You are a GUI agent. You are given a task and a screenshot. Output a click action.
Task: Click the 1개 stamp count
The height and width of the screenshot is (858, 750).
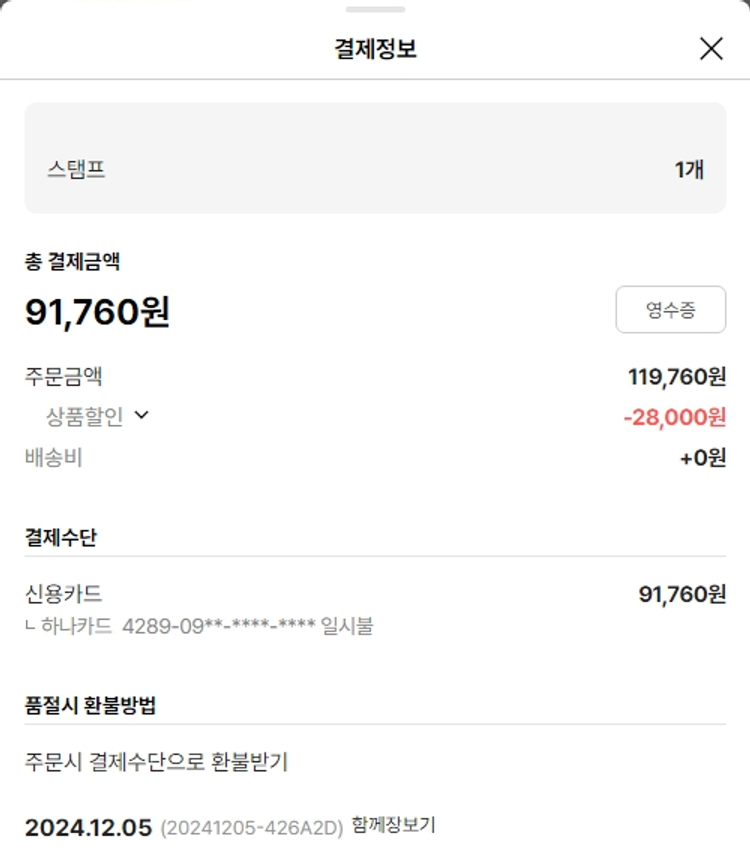689,169
